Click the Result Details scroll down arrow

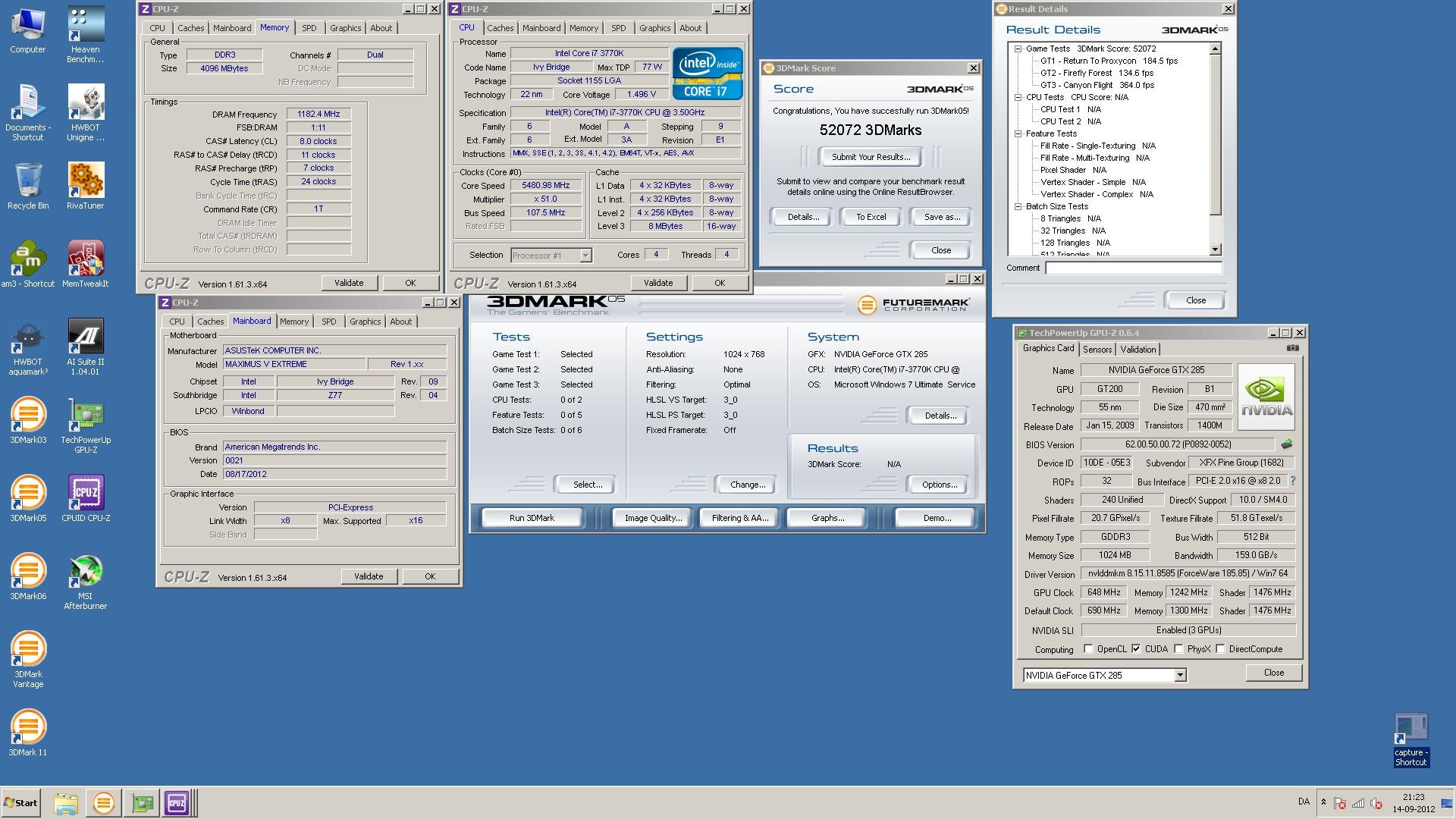pos(1215,249)
